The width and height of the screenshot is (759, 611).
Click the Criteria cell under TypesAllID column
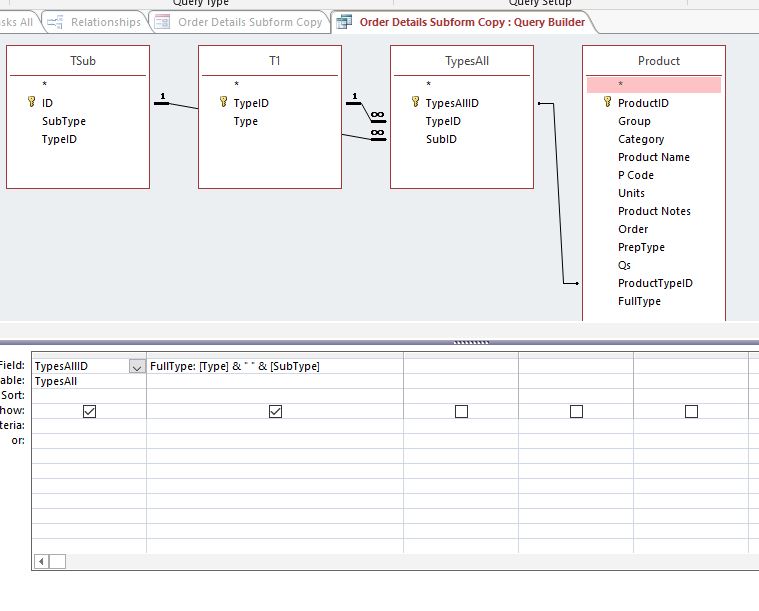click(x=89, y=426)
